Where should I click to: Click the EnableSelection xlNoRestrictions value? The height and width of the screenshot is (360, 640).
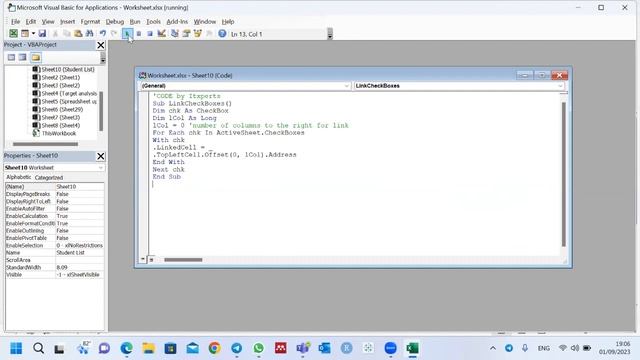pos(80,245)
